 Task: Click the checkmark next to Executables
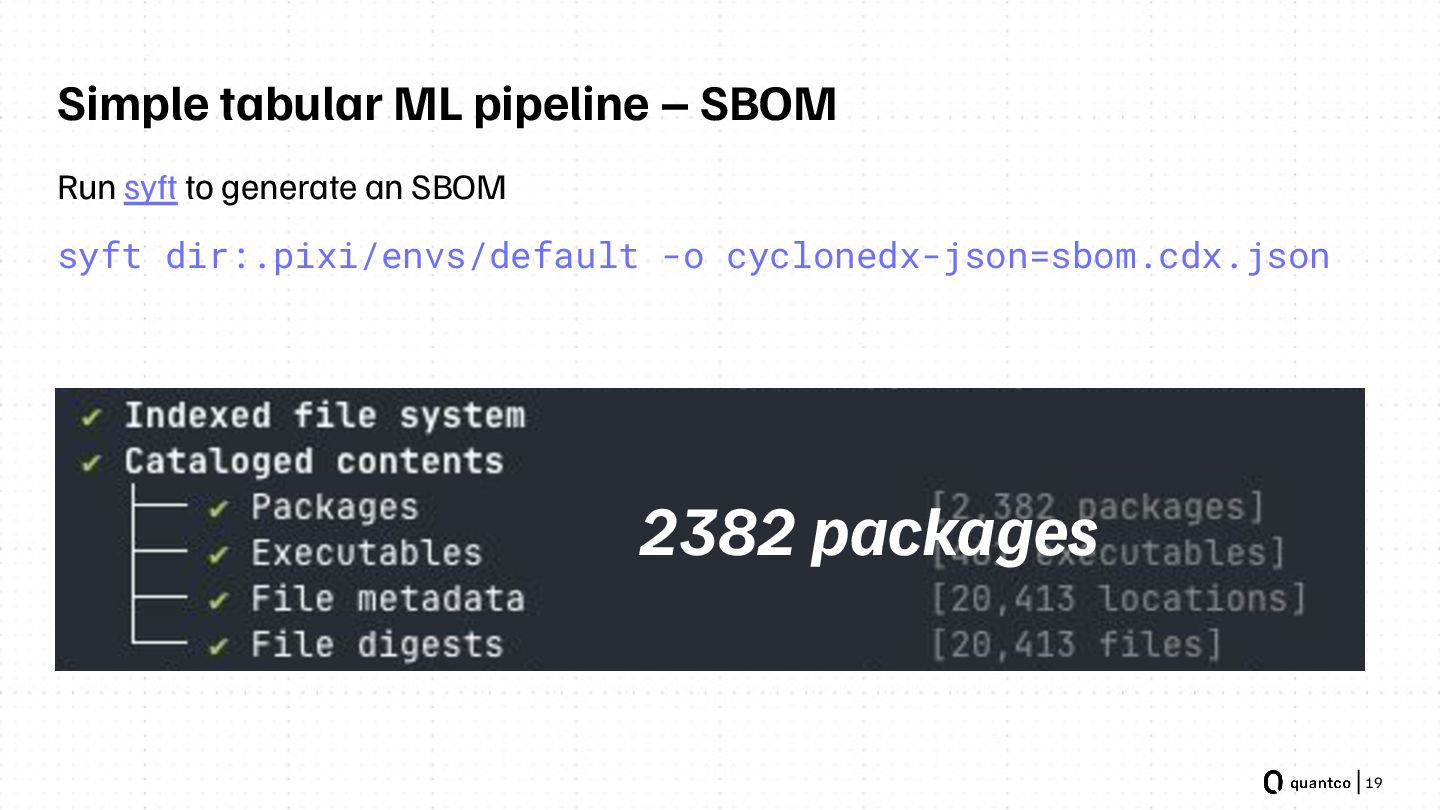tap(218, 555)
